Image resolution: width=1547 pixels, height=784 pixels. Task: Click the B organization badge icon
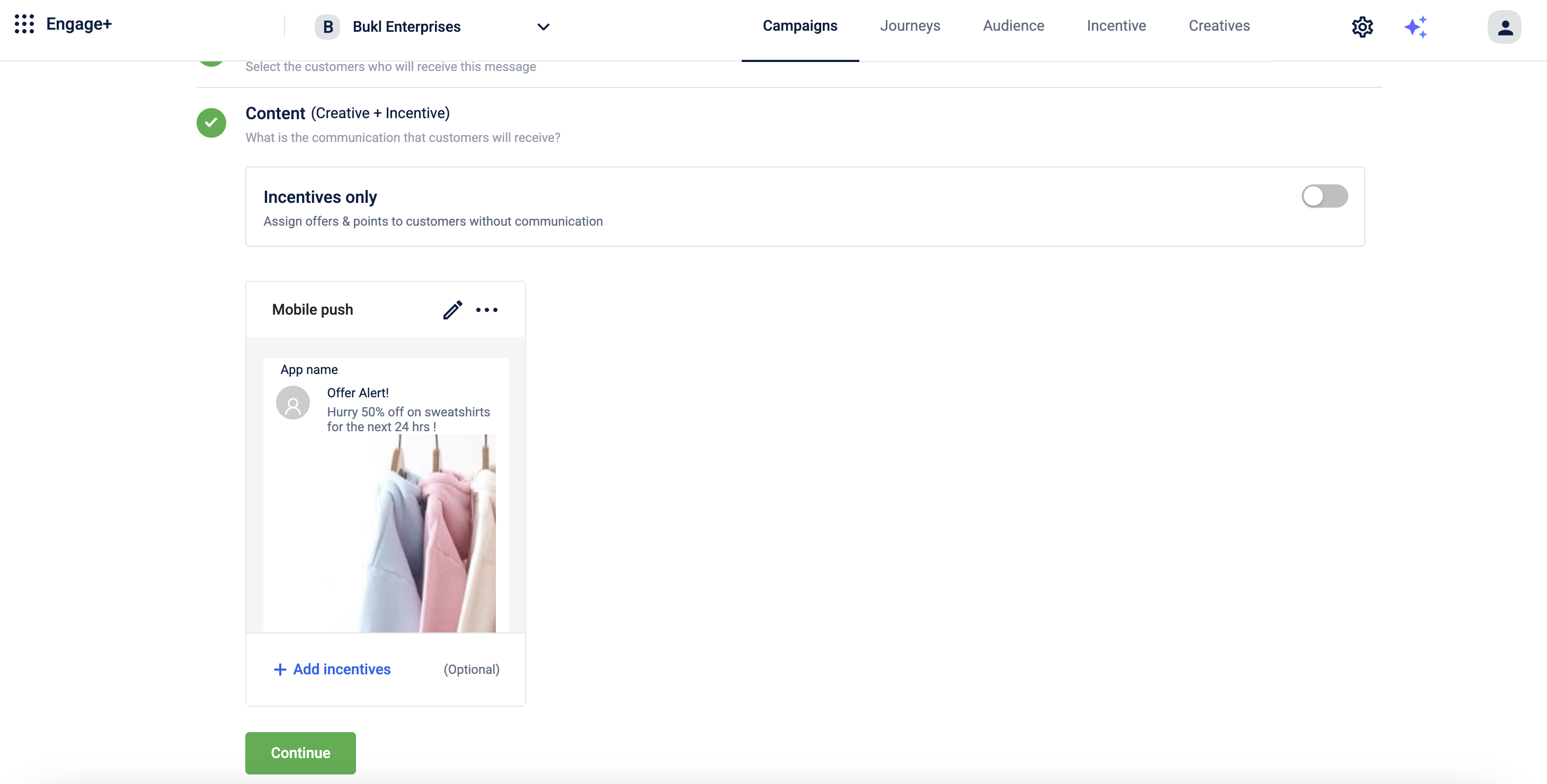pos(328,27)
